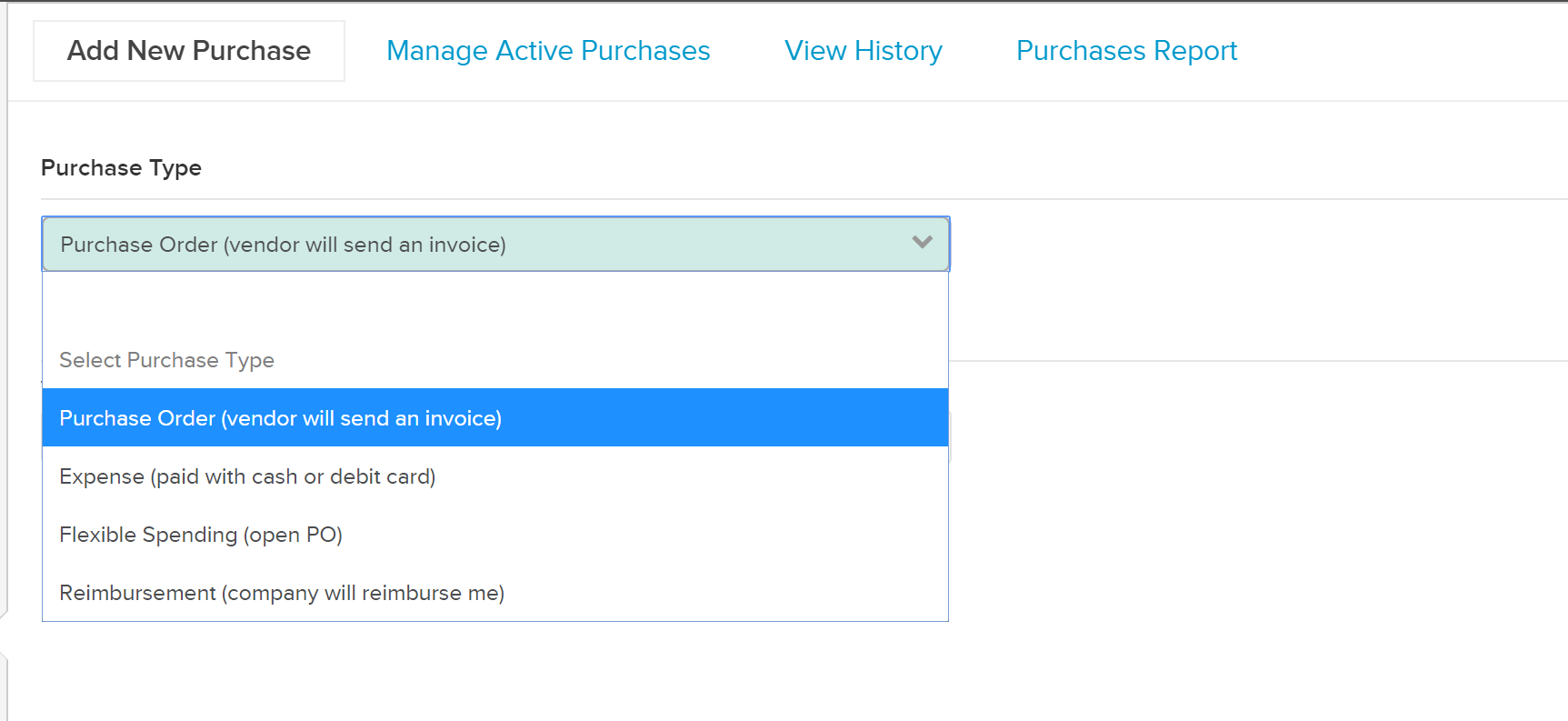Go to the View History tab
This screenshot has height=721, width=1568.
tap(864, 51)
